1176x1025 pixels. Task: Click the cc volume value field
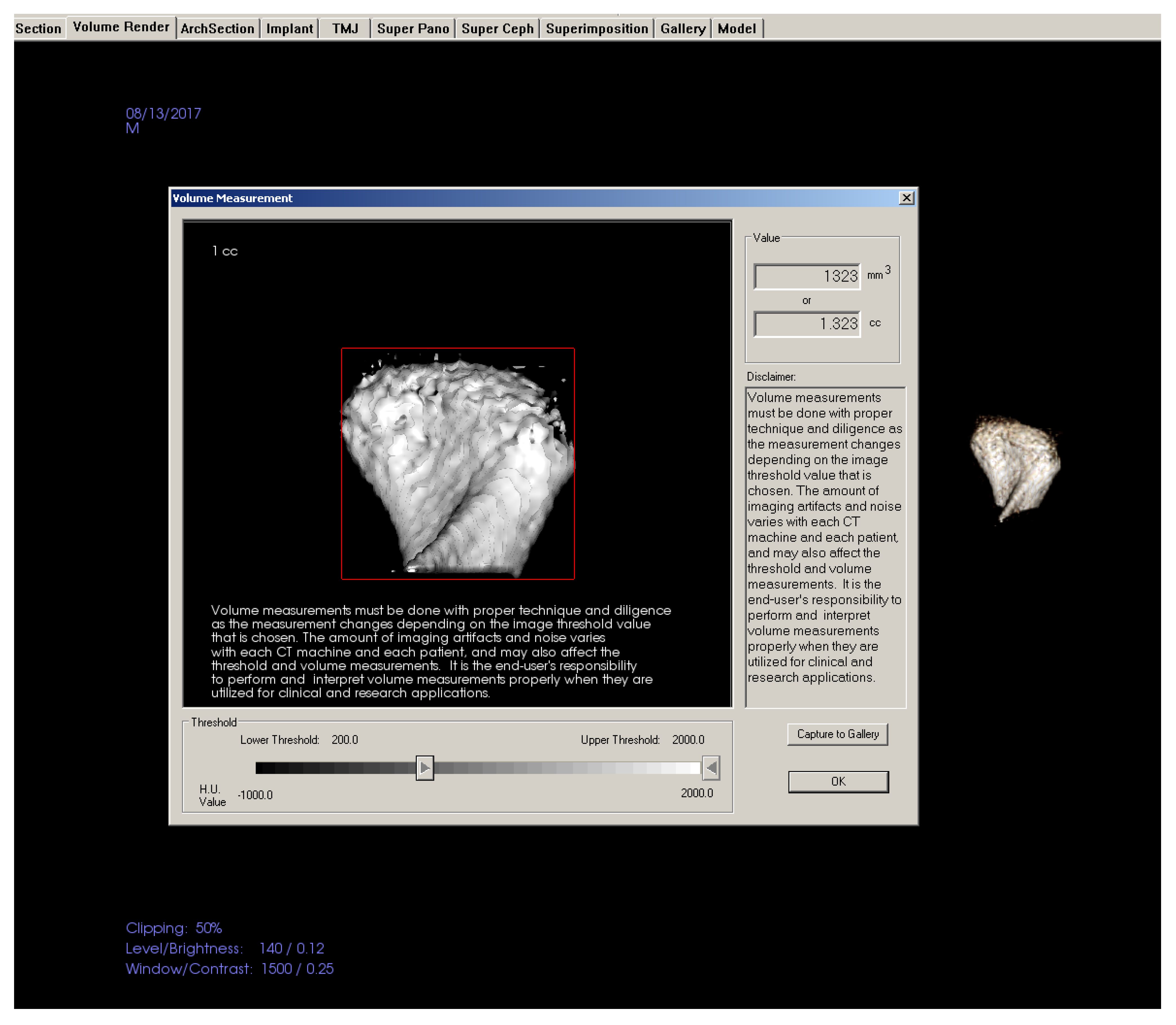[x=807, y=324]
